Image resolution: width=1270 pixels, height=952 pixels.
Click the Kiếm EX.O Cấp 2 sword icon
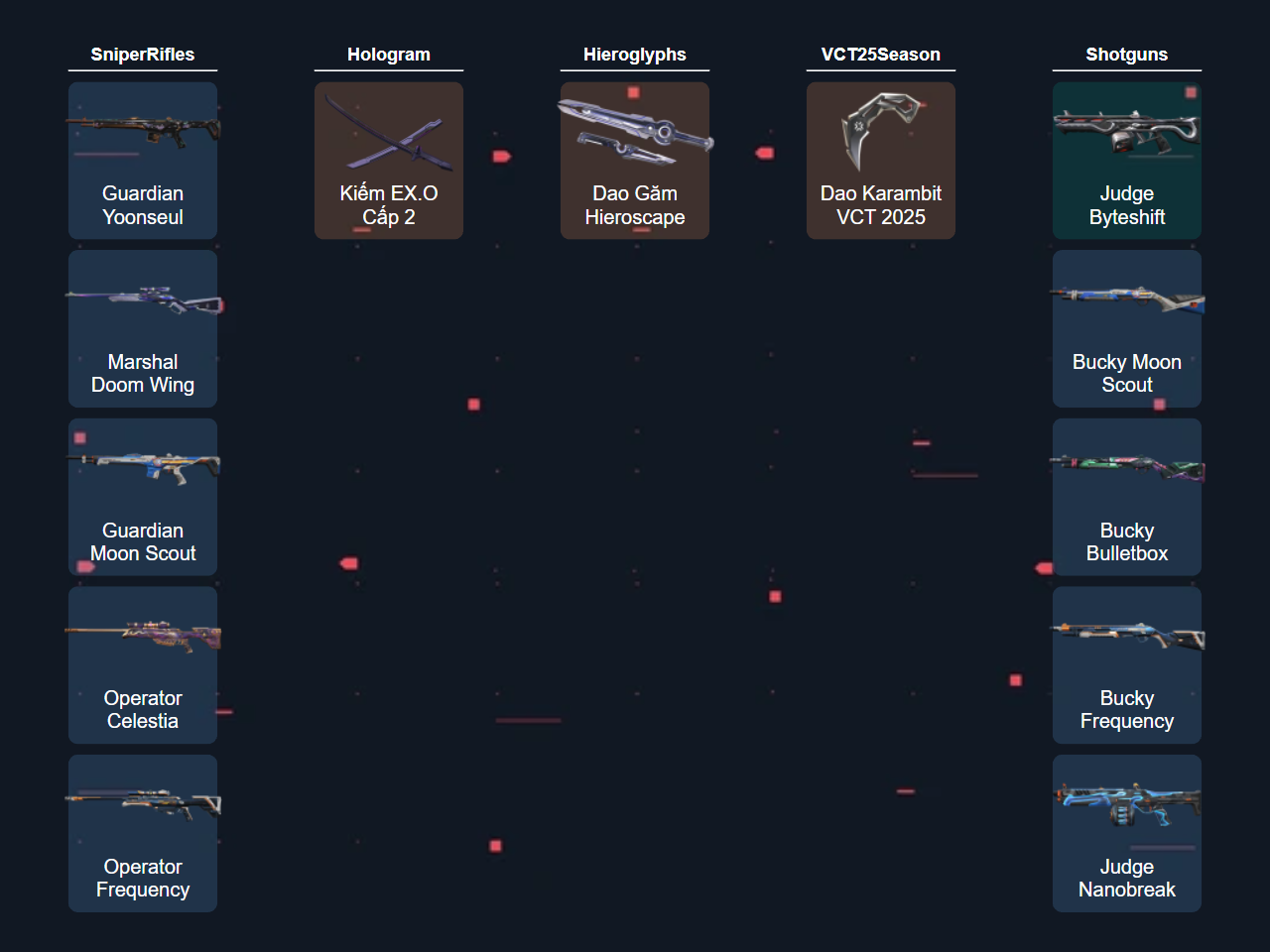click(389, 134)
